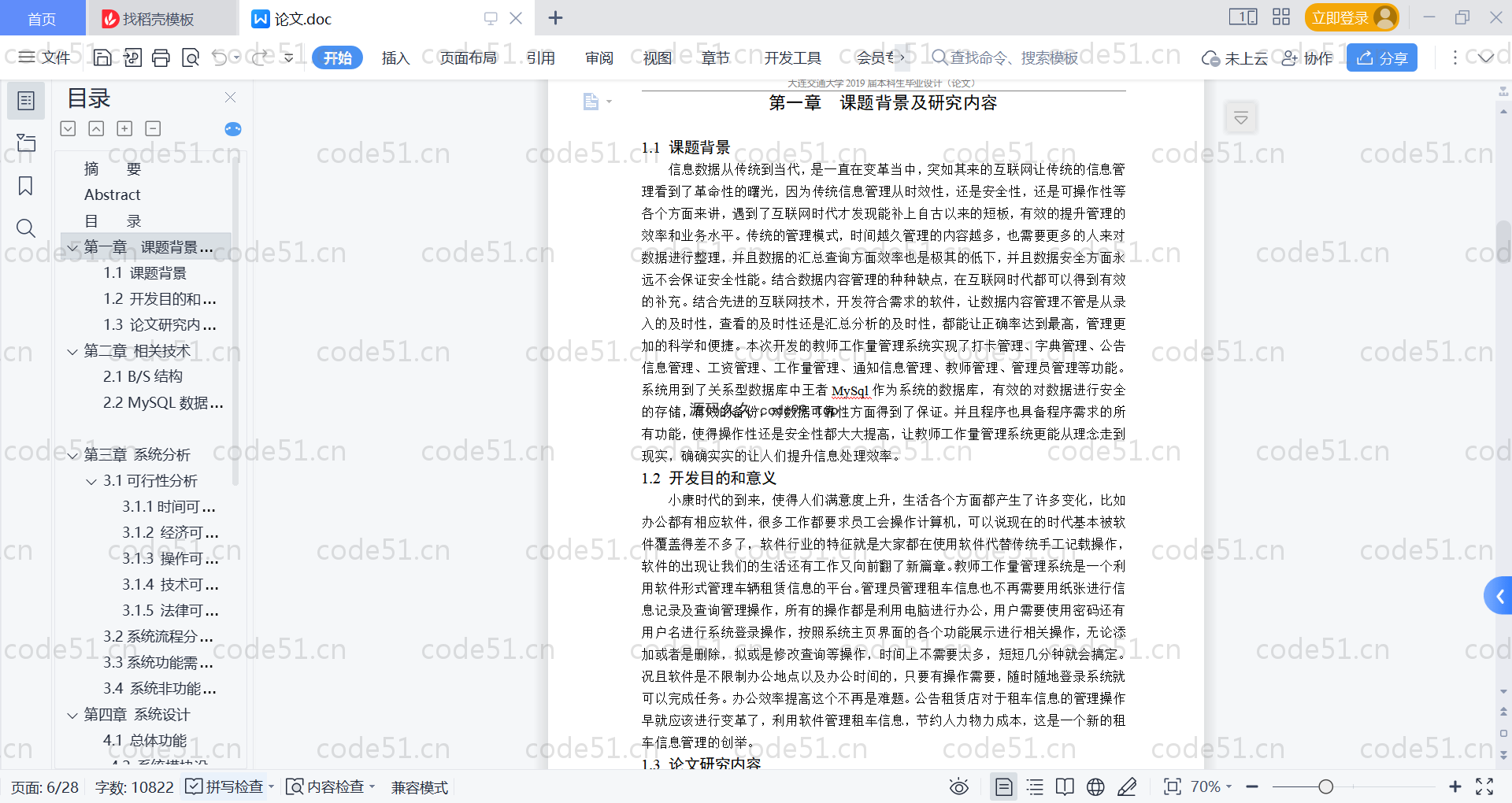The width and height of the screenshot is (1512, 803).
Task: Select the 引用 ribbon tab
Action: (541, 57)
